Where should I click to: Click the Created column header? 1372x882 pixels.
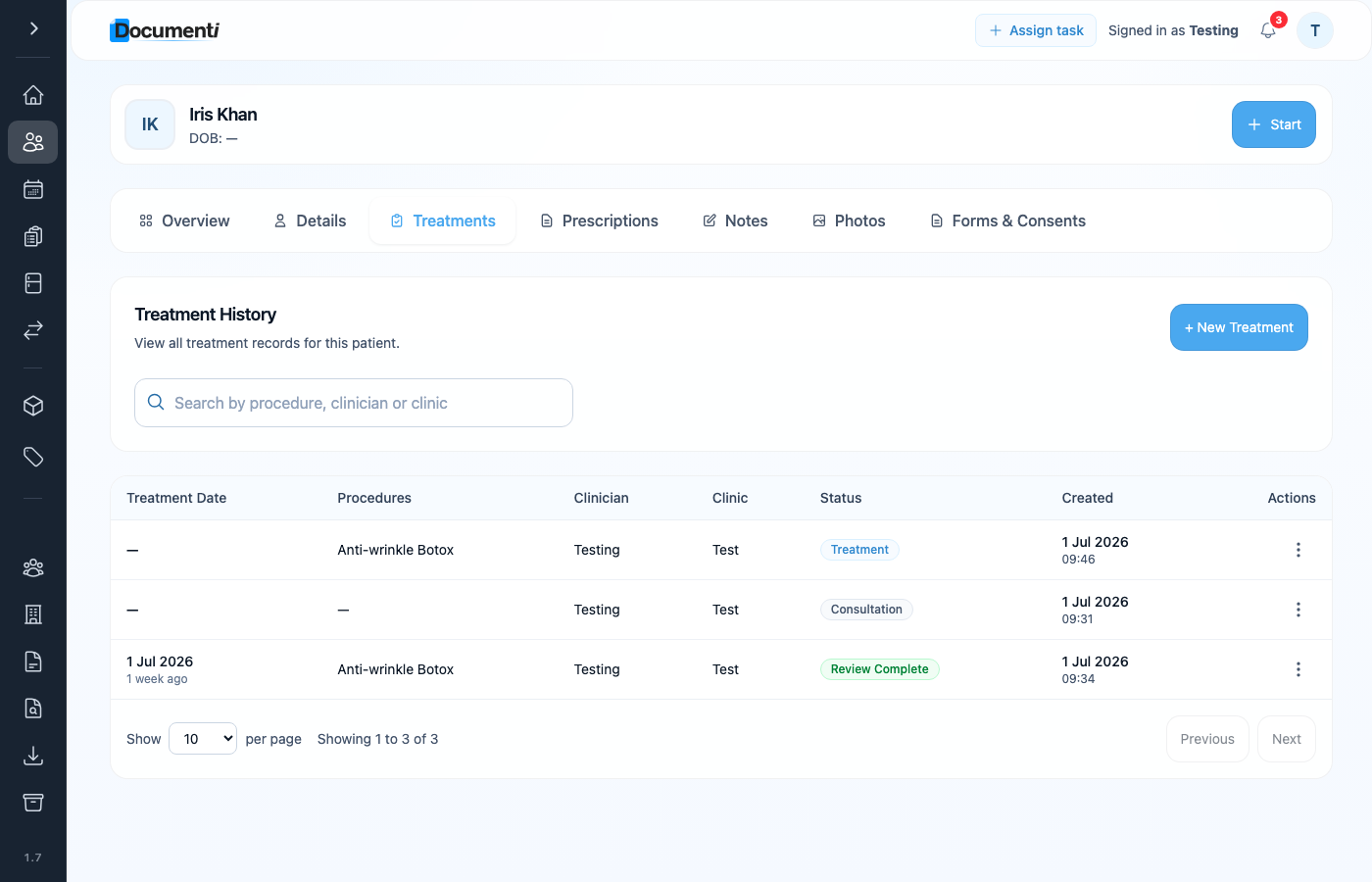point(1087,498)
